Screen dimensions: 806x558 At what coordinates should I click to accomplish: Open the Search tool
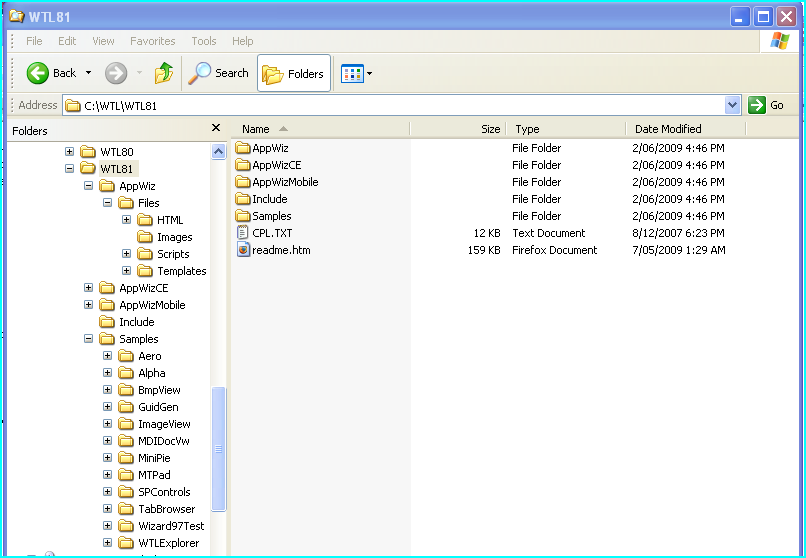pos(219,73)
